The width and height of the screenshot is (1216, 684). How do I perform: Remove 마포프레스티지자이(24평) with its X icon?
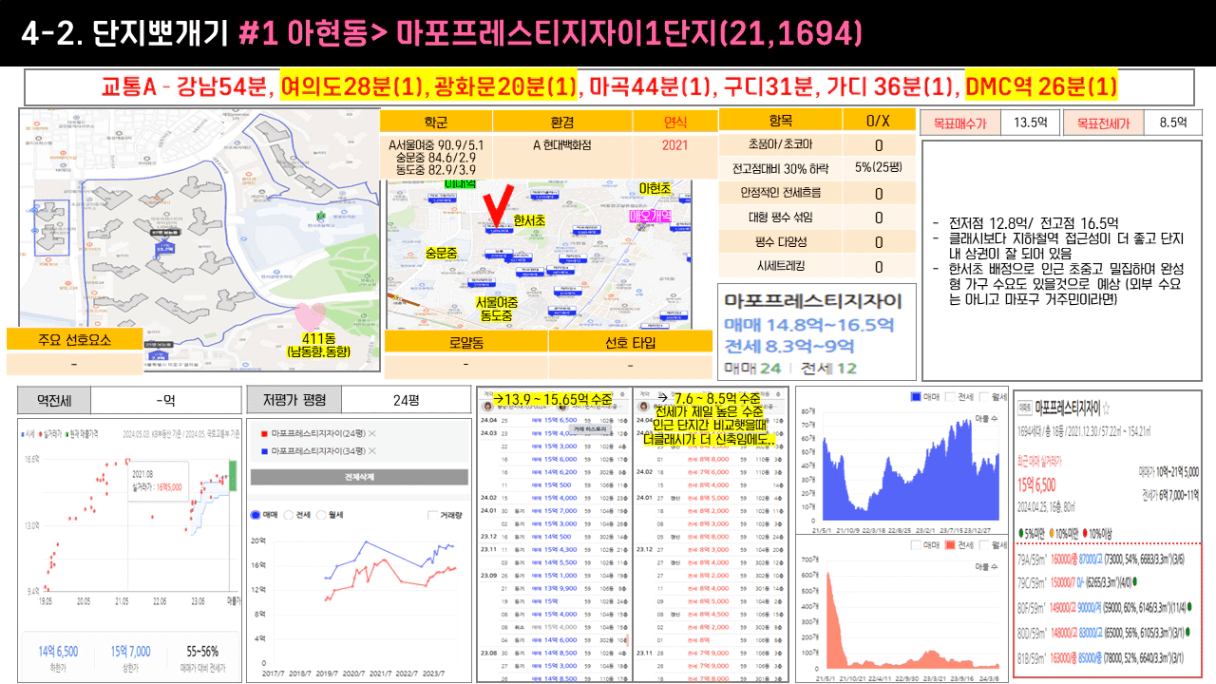[372, 433]
